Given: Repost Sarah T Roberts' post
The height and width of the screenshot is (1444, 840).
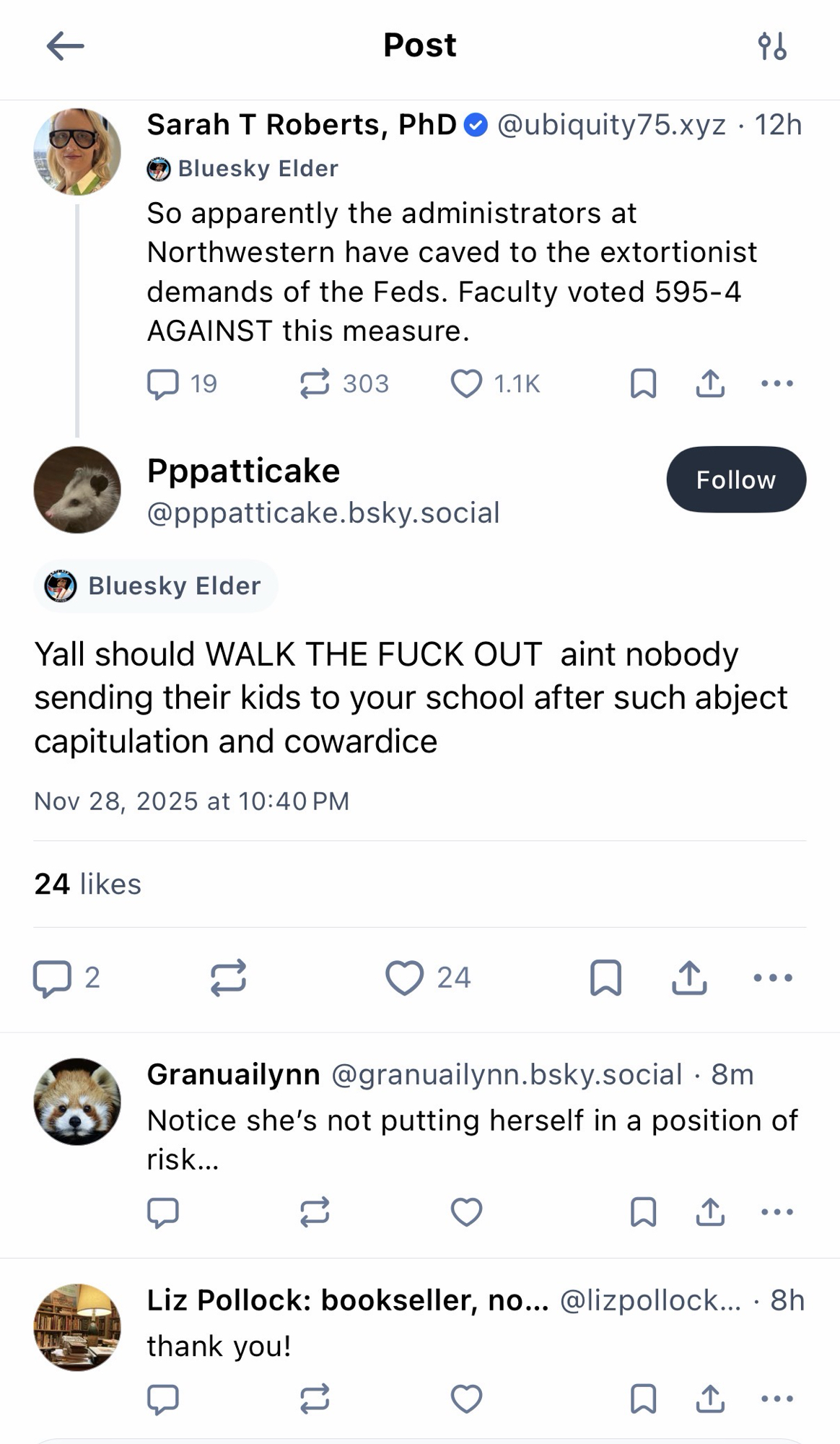Looking at the screenshot, I should [x=315, y=383].
